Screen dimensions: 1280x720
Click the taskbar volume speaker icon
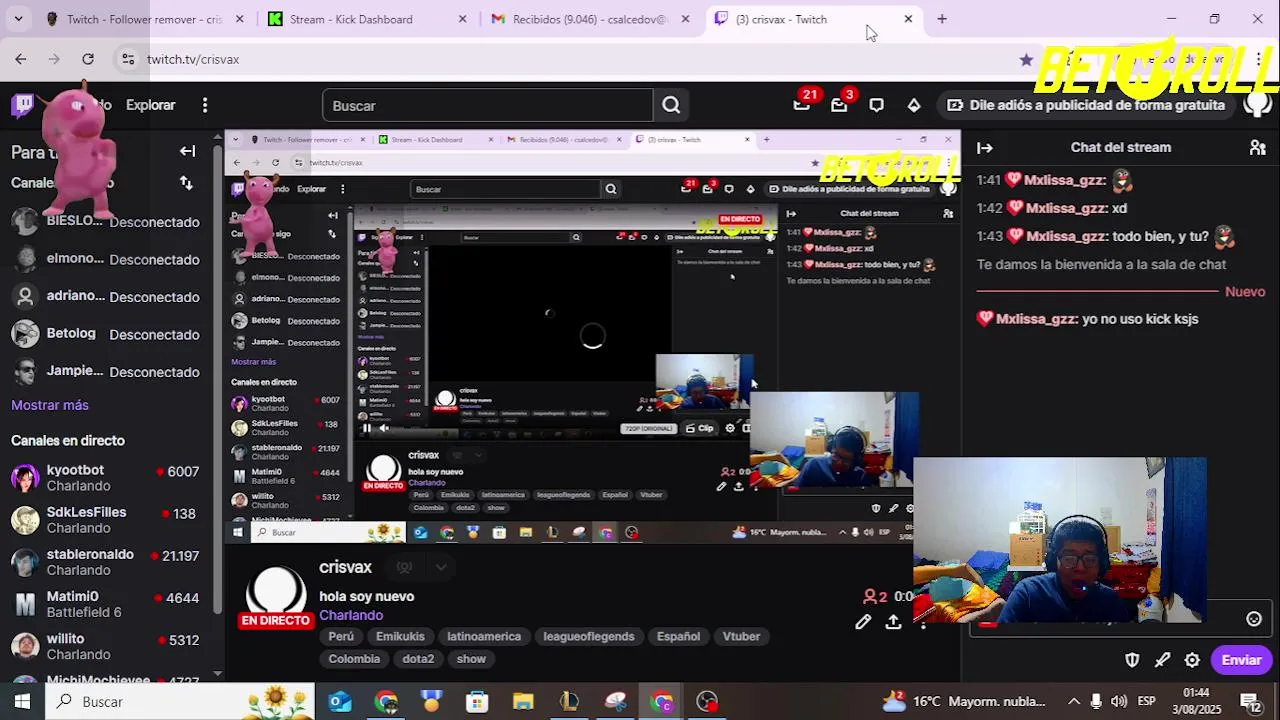pos(1118,702)
